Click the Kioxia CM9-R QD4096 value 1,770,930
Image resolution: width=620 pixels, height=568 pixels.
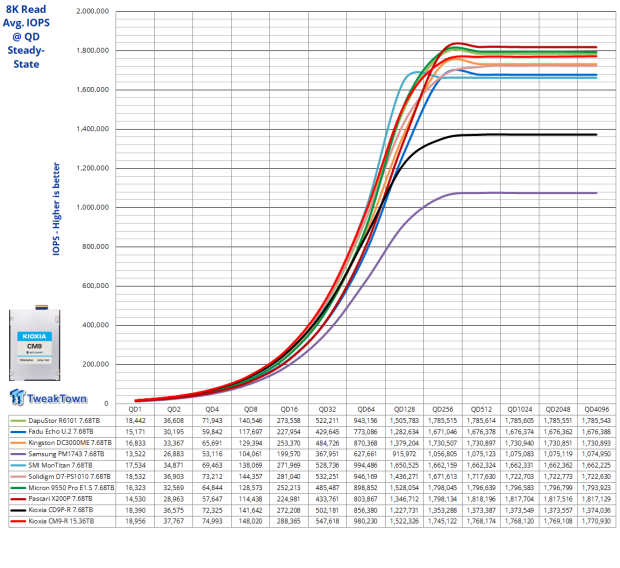point(597,521)
